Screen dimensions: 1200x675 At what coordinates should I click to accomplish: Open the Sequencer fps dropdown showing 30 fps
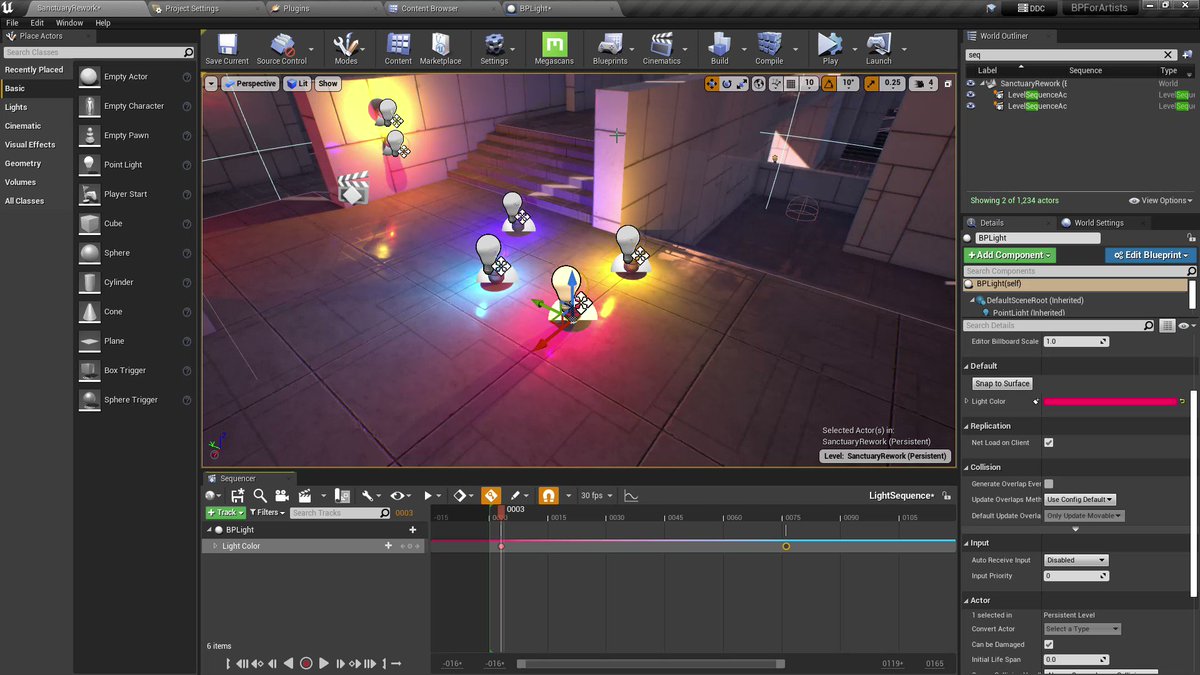pos(595,495)
